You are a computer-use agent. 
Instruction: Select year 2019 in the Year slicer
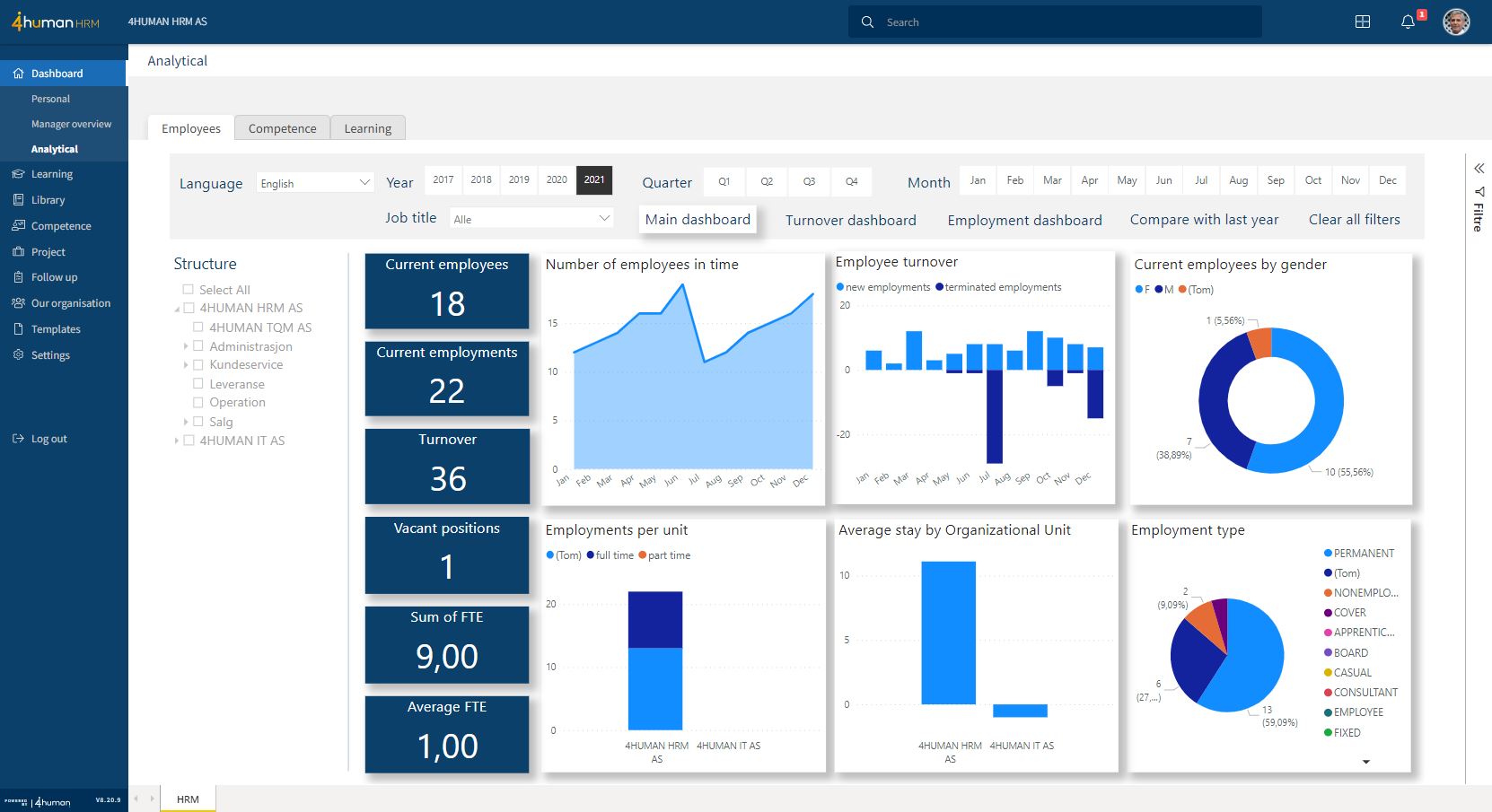coord(519,179)
